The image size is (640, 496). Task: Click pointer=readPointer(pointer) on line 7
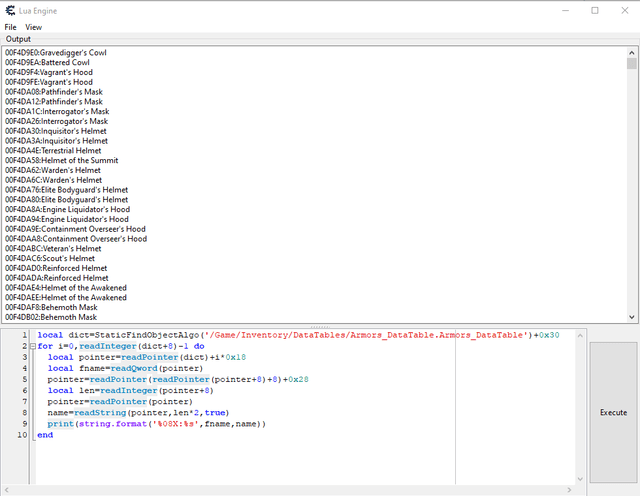pyautogui.click(x=120, y=401)
